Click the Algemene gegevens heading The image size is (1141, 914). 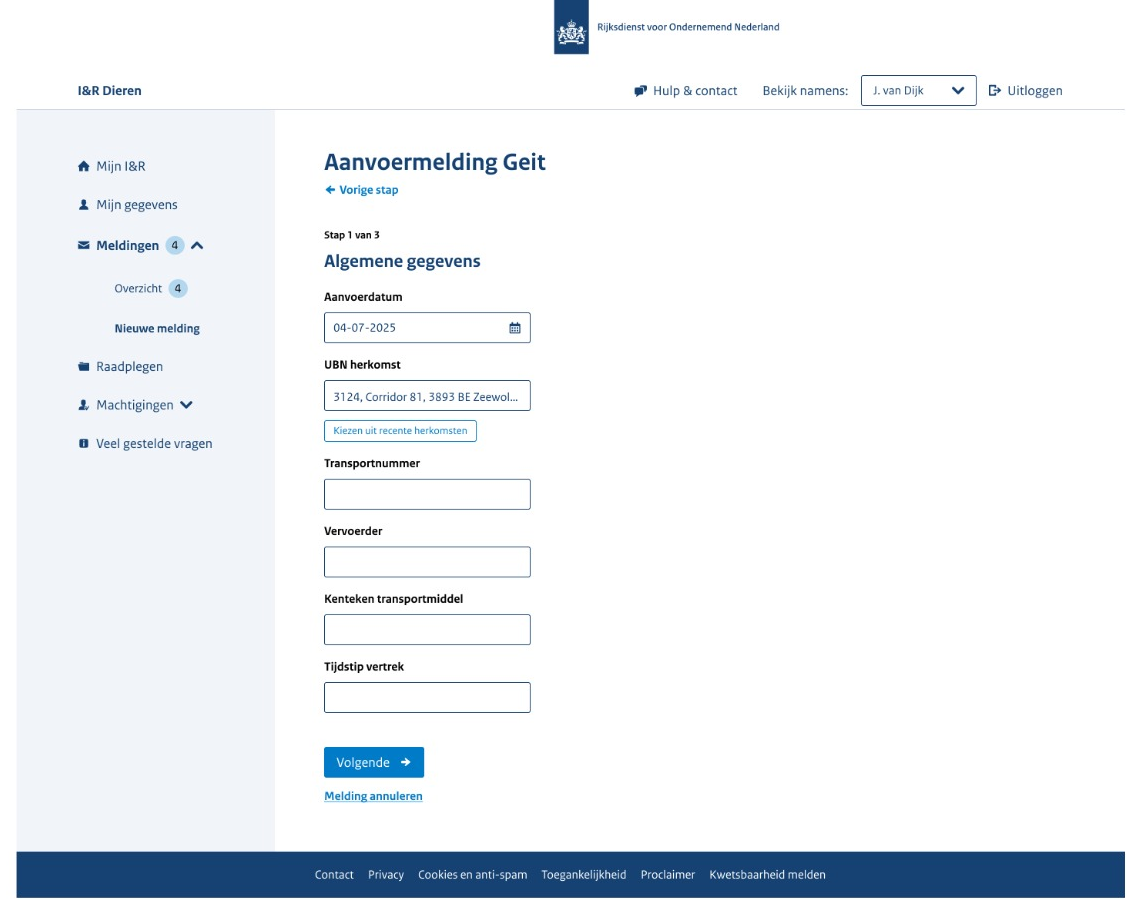click(x=402, y=261)
